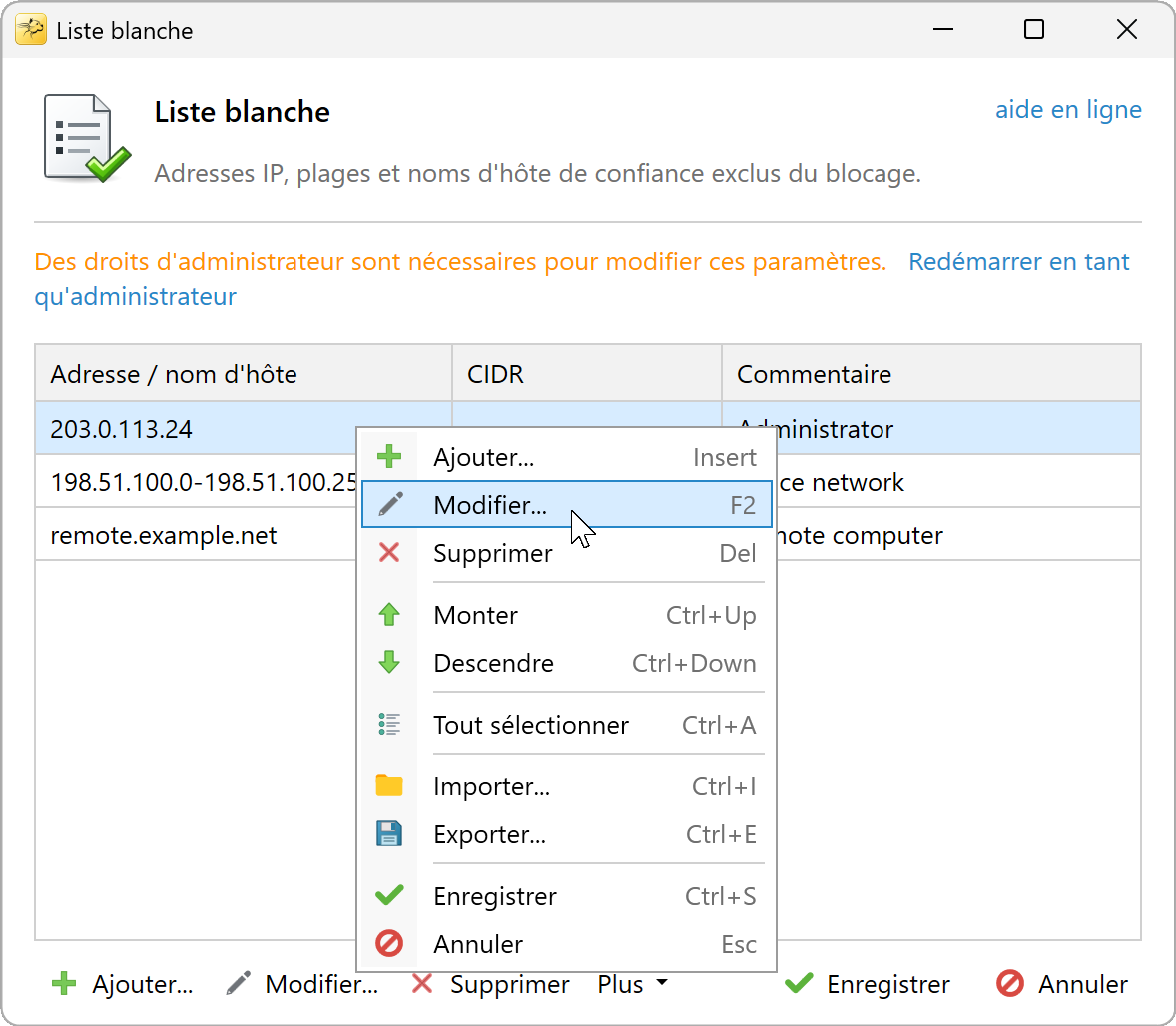Open the Plus dropdown in bottom toolbar
Screen dimensions: 1176x1026
pyautogui.click(x=632, y=983)
